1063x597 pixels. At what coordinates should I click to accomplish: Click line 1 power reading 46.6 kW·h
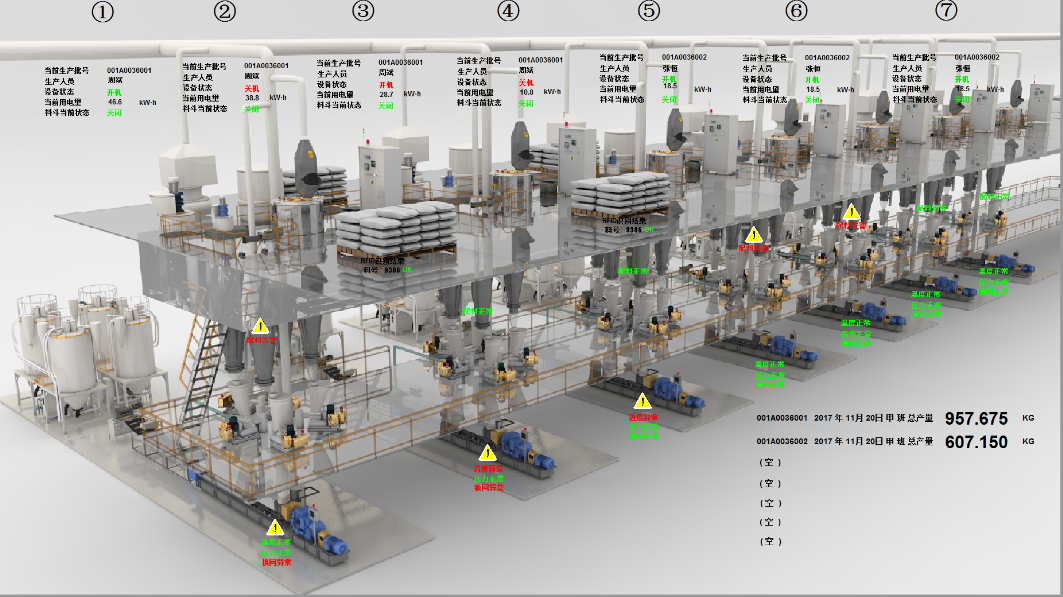(x=114, y=102)
